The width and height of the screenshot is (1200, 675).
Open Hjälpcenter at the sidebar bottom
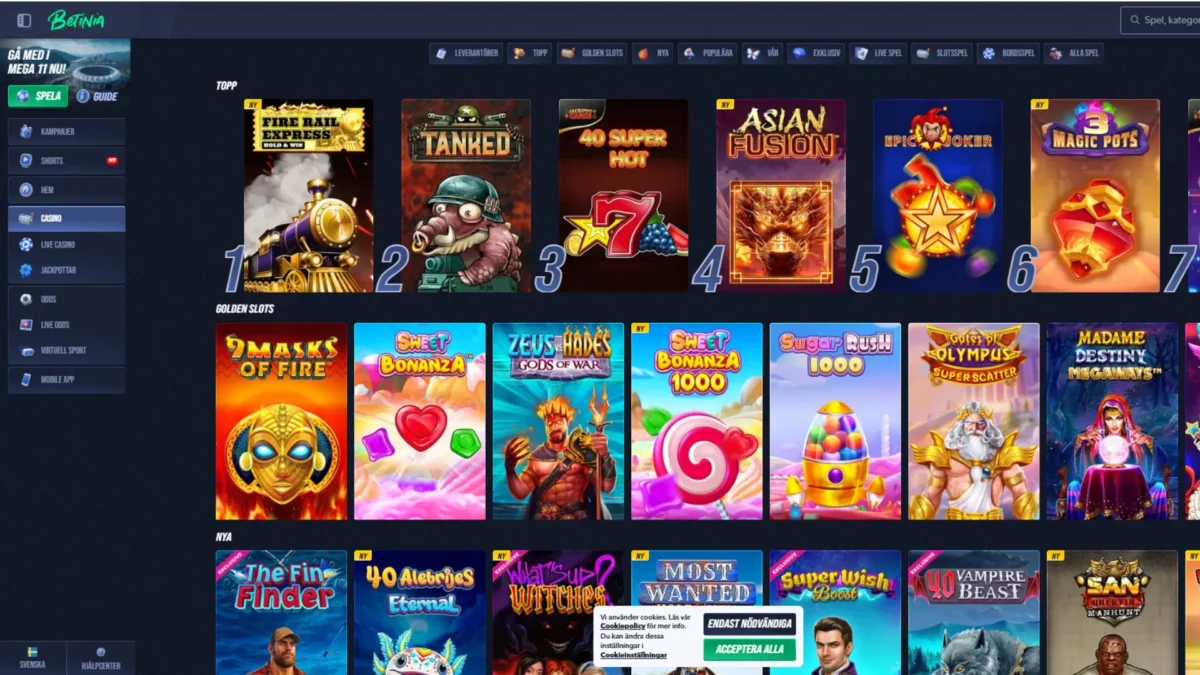(x=100, y=658)
